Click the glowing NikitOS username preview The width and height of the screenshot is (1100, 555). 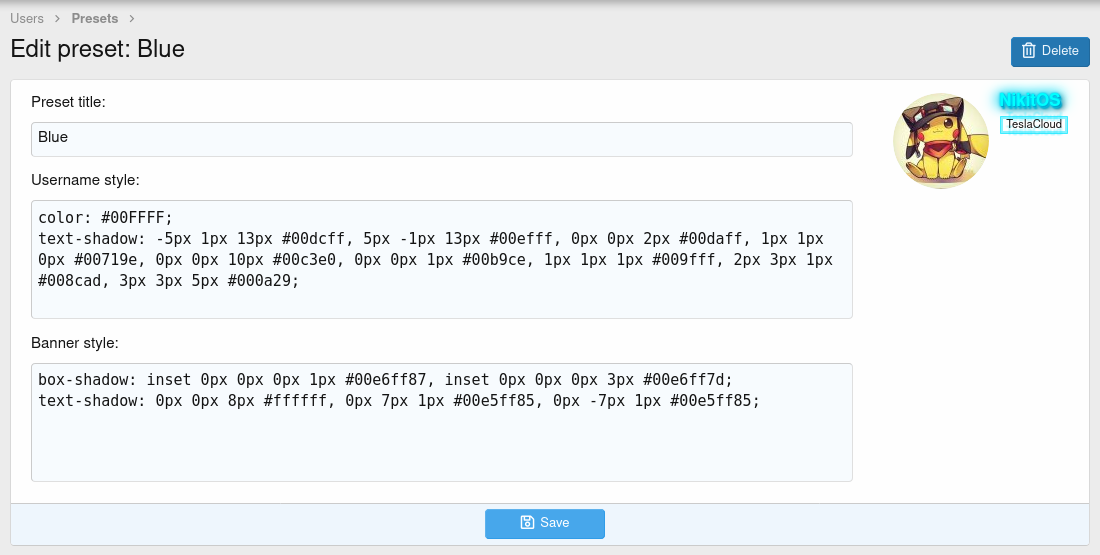coord(1029,100)
